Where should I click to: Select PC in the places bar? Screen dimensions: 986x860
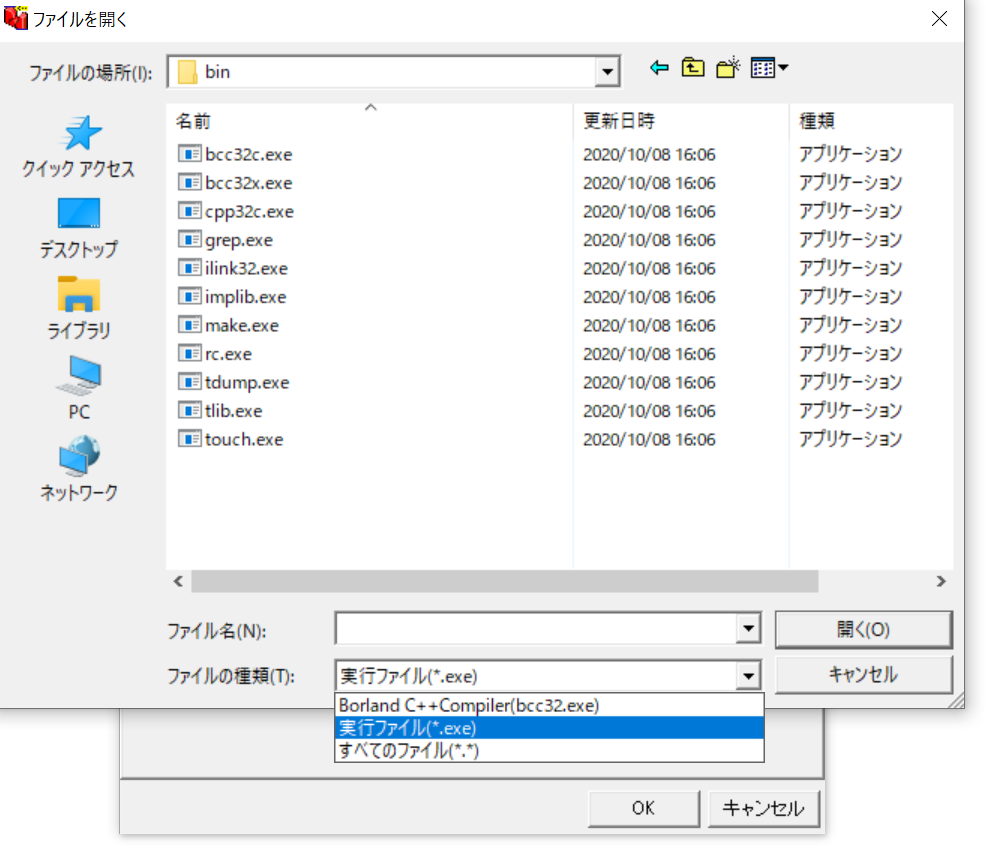coord(79,389)
